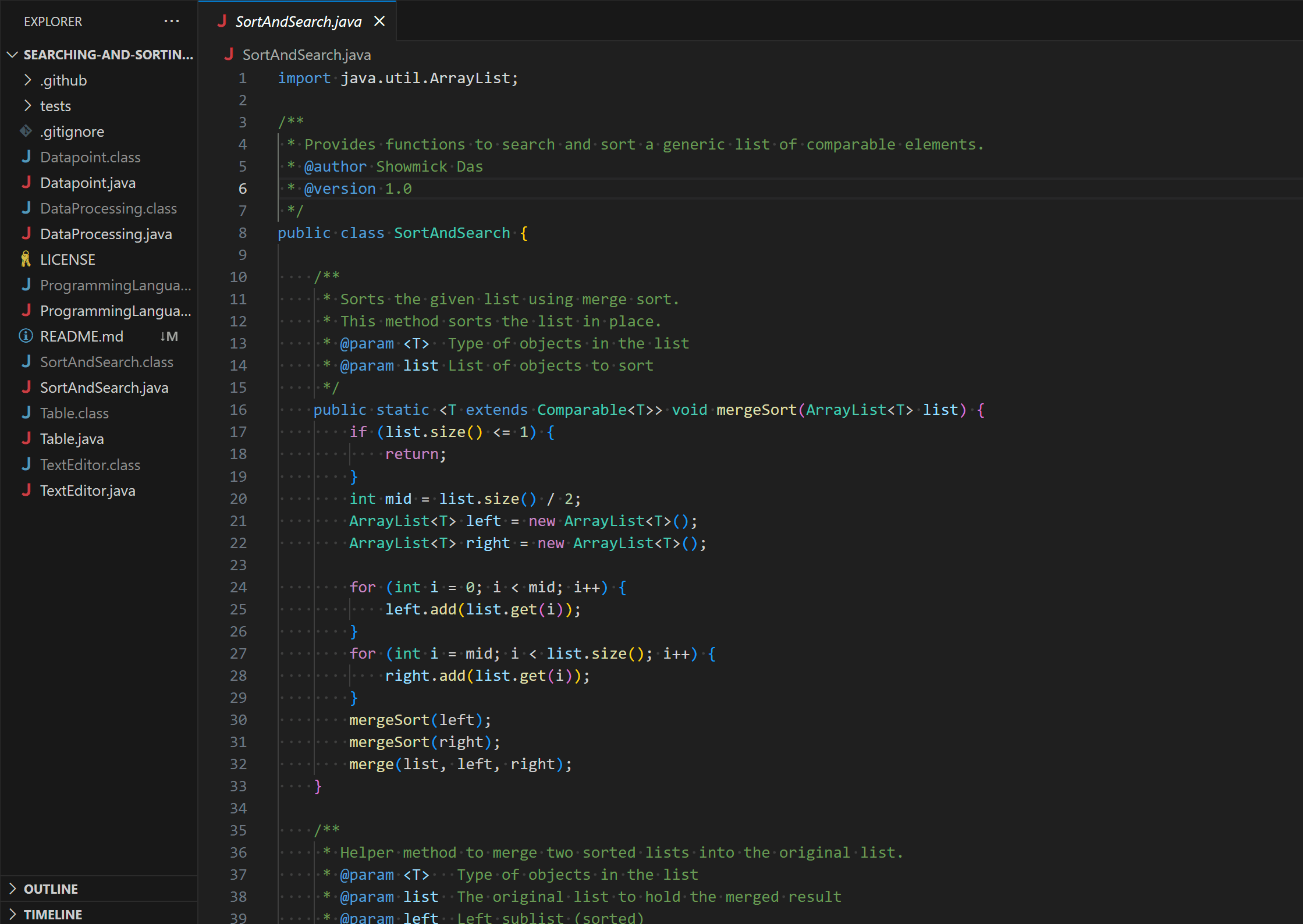Click the modified M badge on README.md
Viewport: 1303px width, 924px height.
(169, 336)
